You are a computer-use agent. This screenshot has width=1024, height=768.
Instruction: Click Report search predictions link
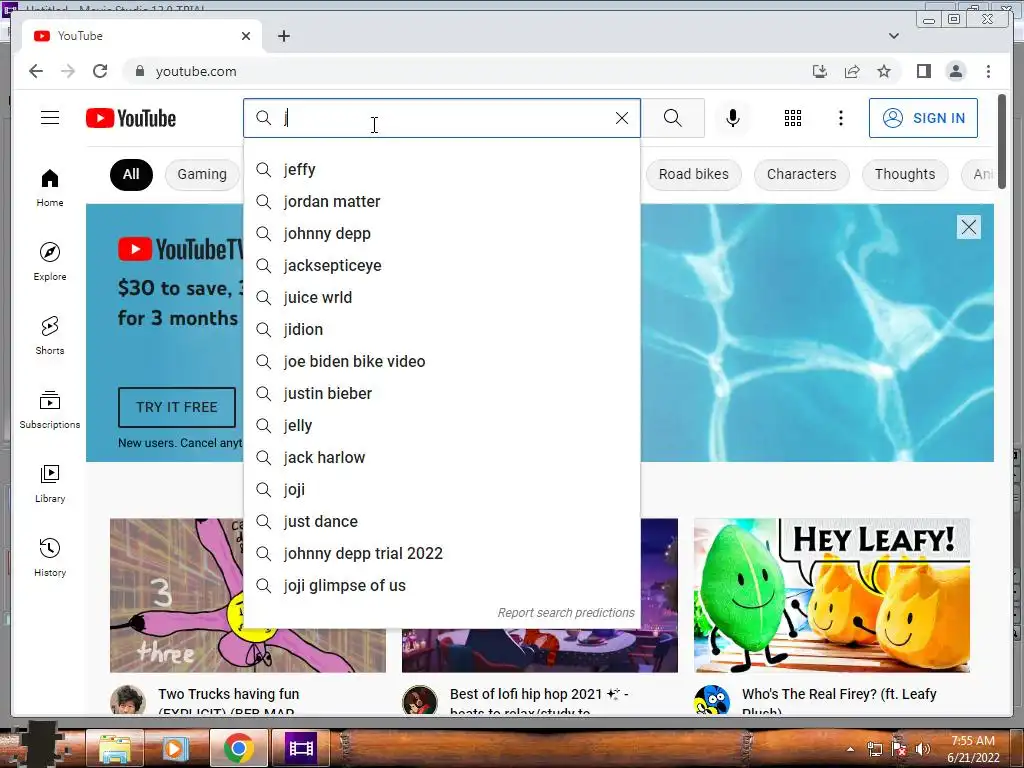click(566, 613)
